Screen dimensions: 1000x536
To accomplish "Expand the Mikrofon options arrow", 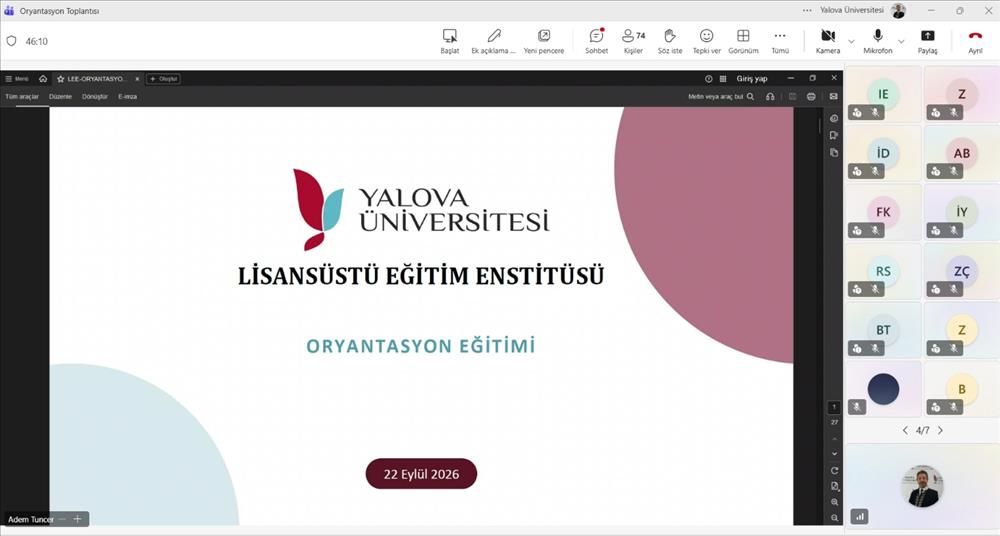I will click(901, 41).
